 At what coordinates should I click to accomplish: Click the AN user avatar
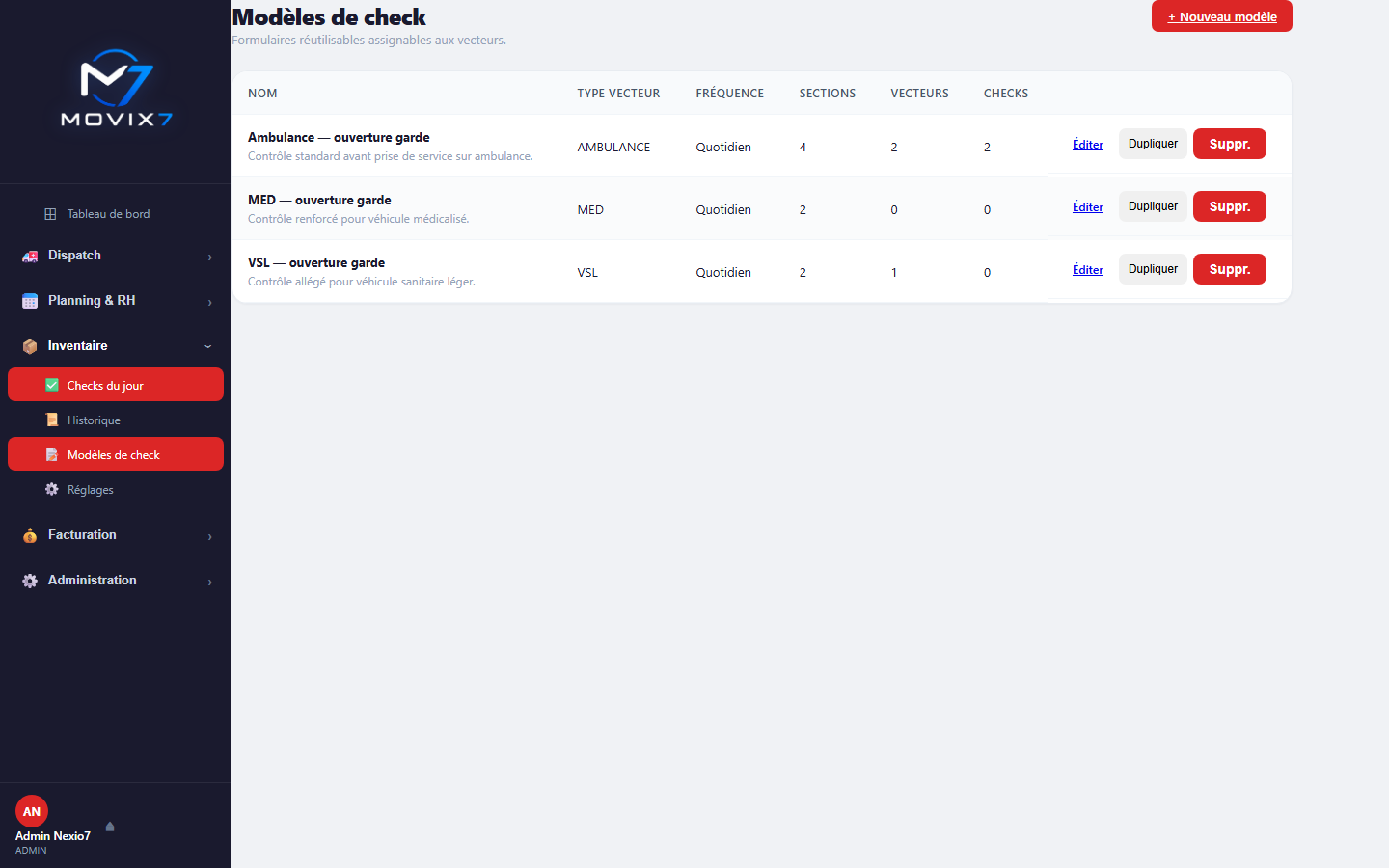click(32, 811)
